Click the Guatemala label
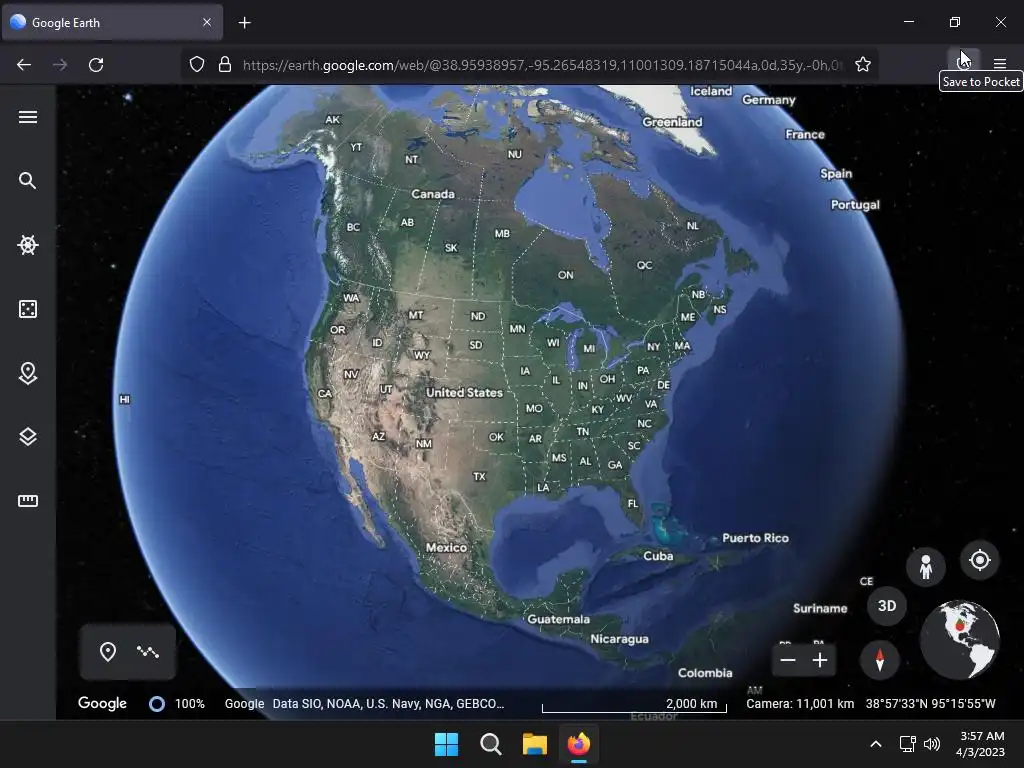The height and width of the screenshot is (768, 1024). click(558, 619)
